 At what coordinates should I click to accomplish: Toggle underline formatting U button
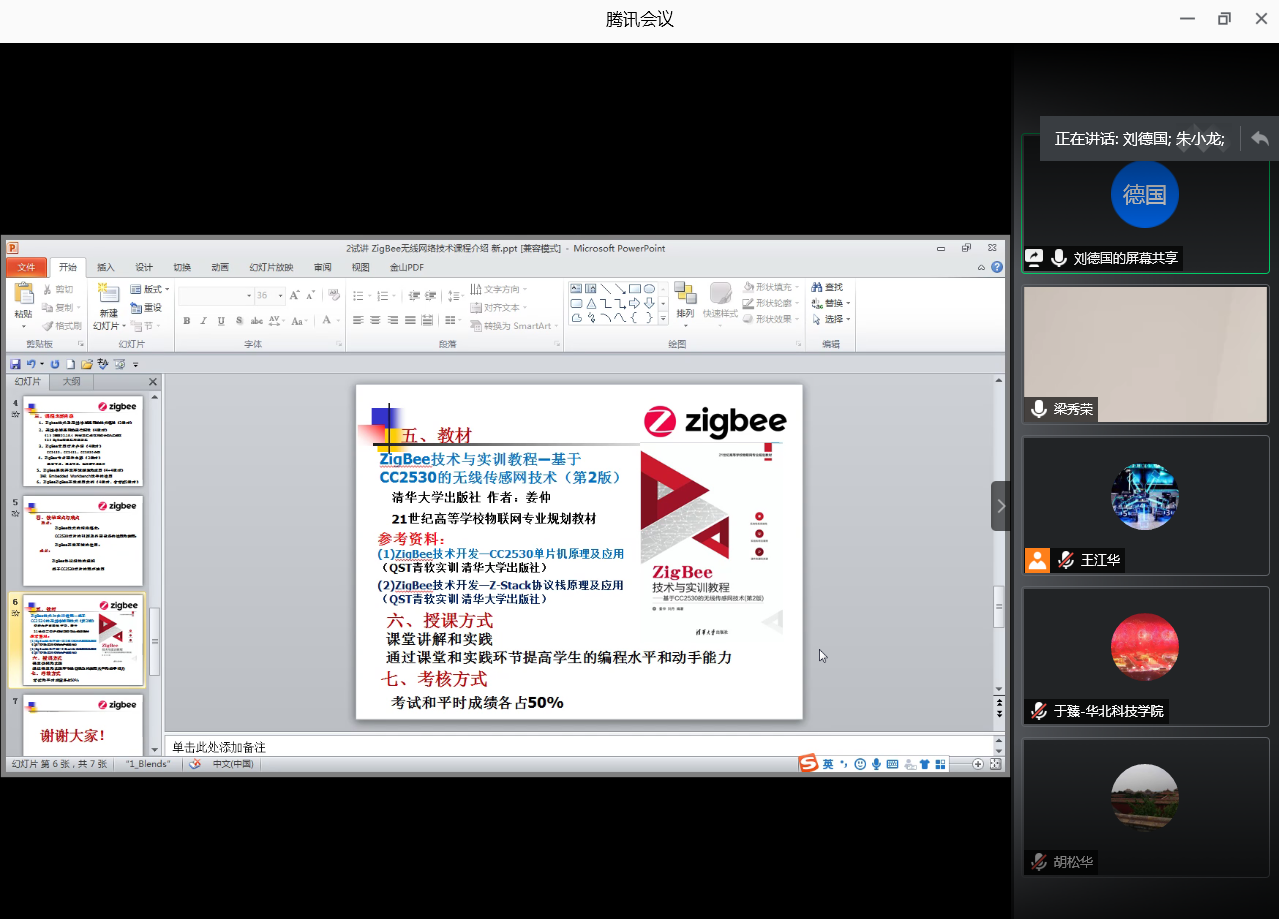221,321
